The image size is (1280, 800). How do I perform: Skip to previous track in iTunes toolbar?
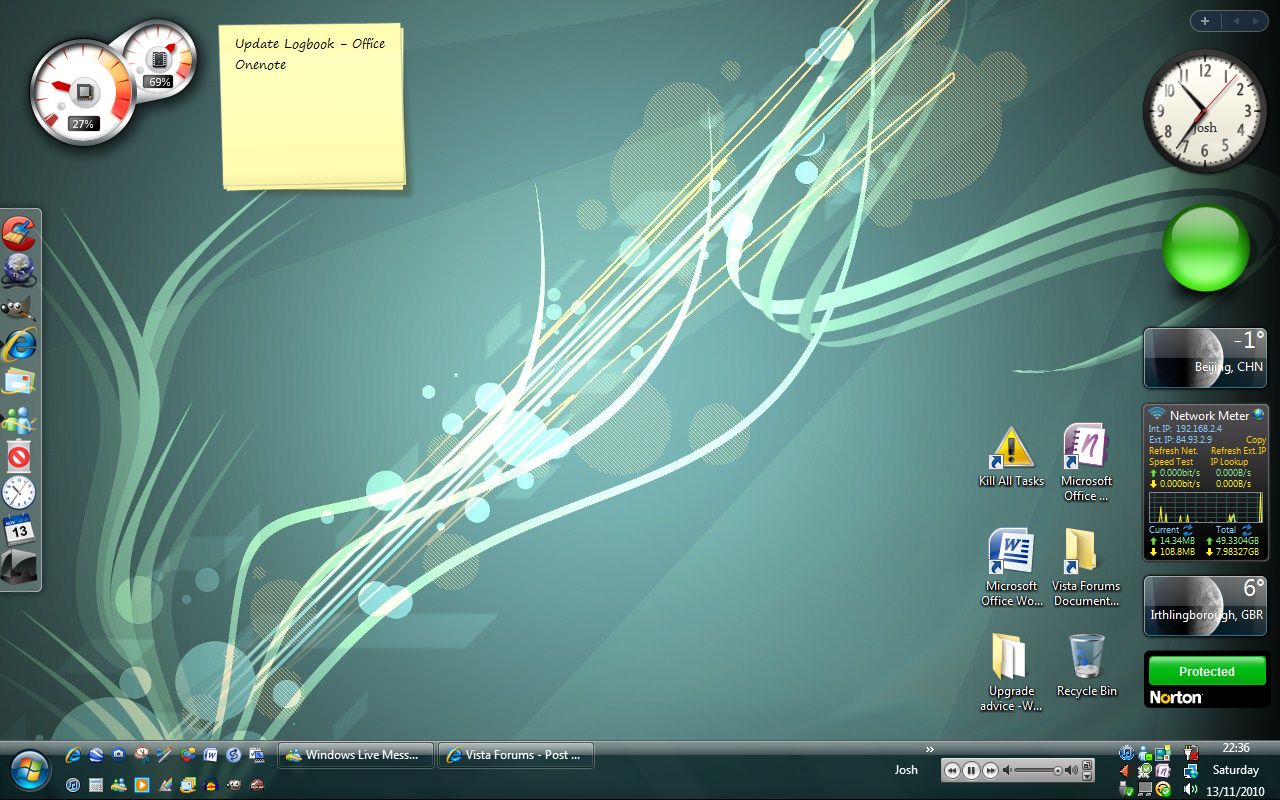[x=952, y=770]
